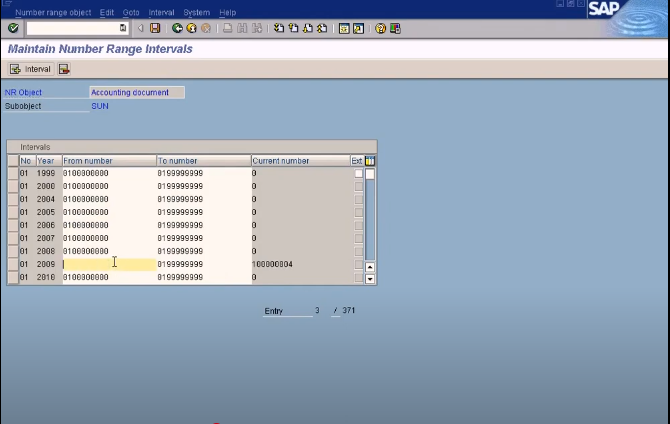Go to Next Page icon
Screen dimensions: 670x424
point(308,28)
